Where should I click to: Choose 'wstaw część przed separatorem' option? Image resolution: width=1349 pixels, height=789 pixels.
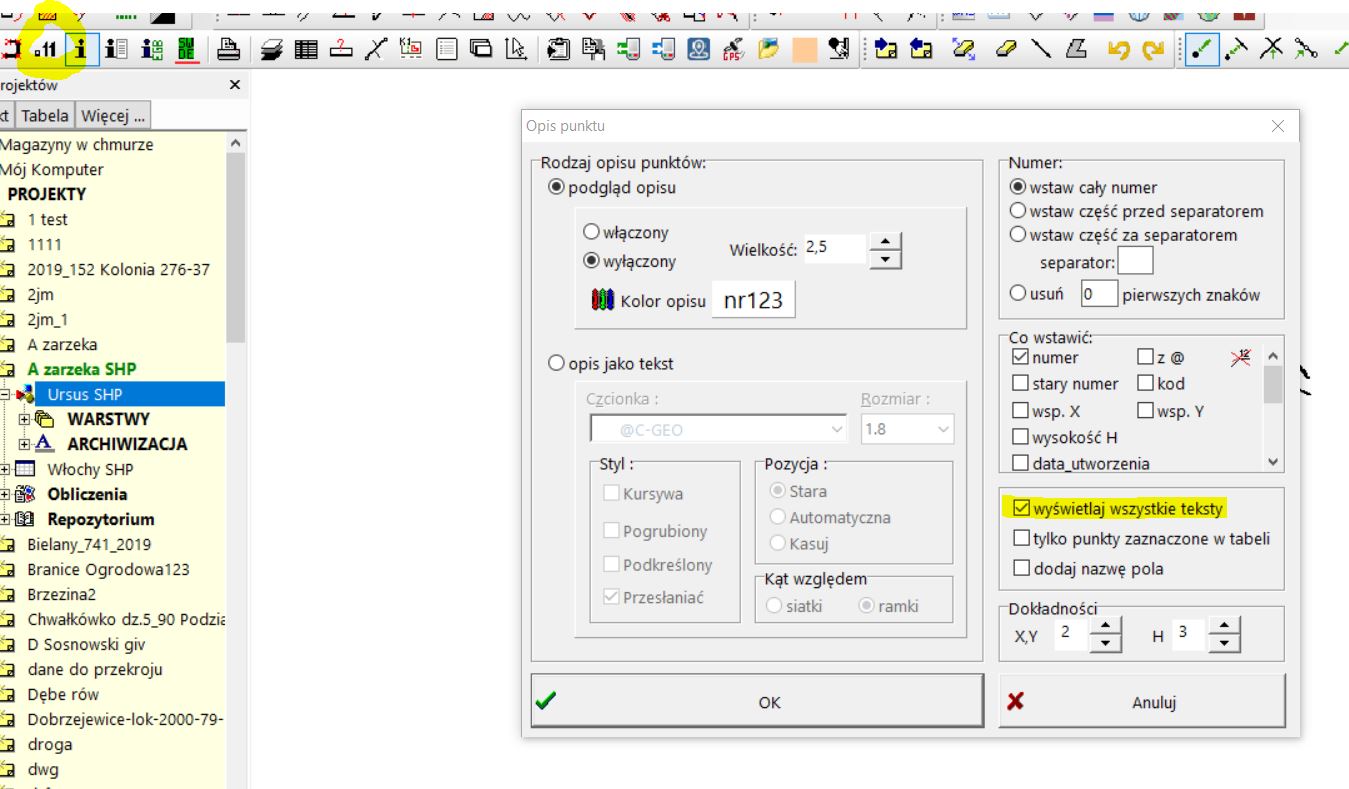pos(1018,211)
